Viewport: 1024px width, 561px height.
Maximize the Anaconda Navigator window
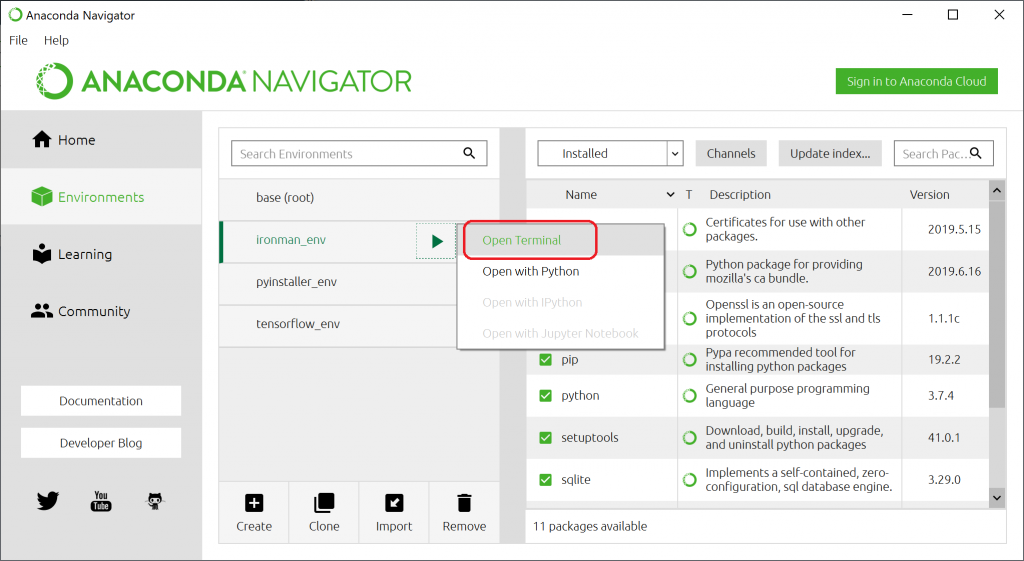tap(953, 14)
